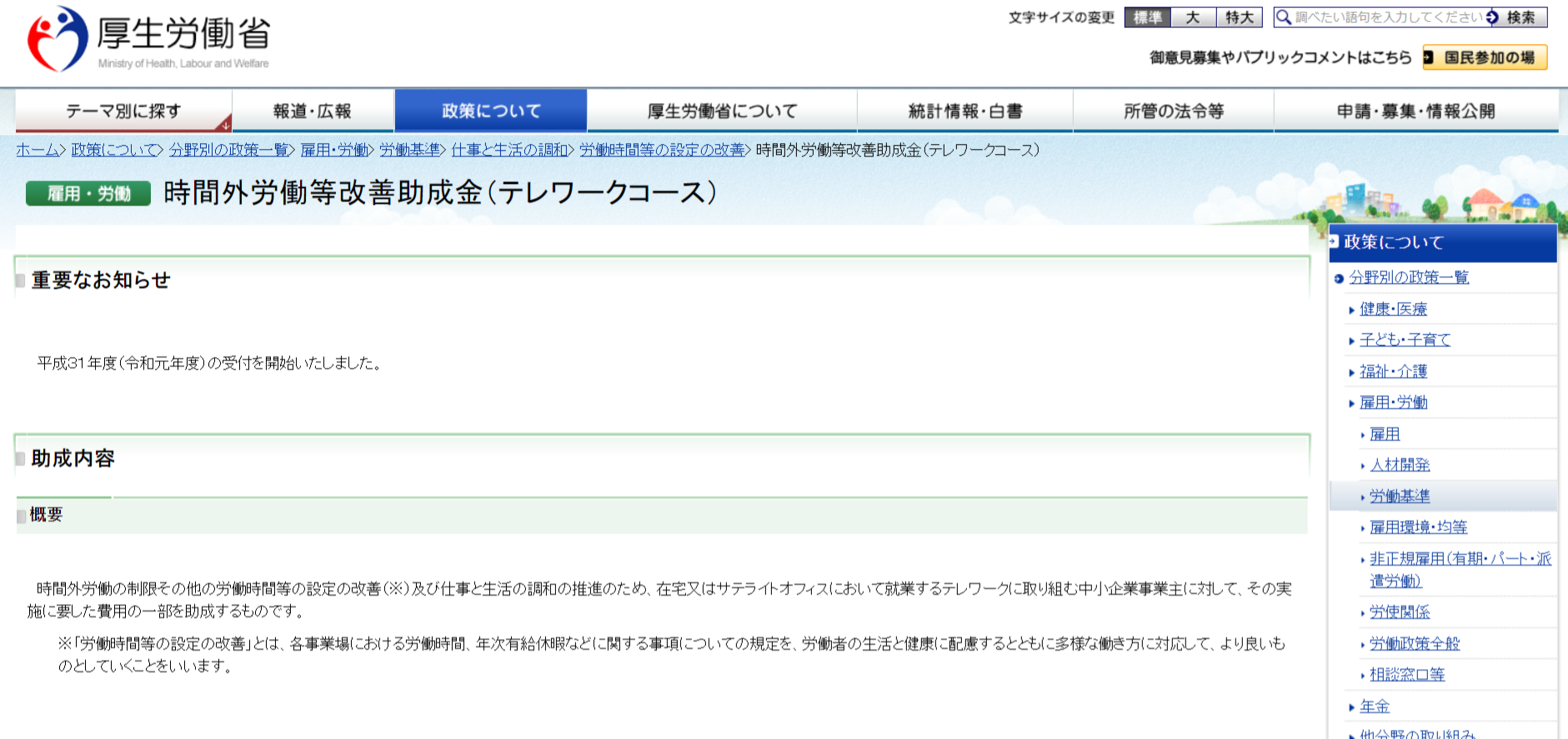Click the Ministry of Health logo
Viewport: 1568px width, 739px height.
pyautogui.click(x=150, y=39)
